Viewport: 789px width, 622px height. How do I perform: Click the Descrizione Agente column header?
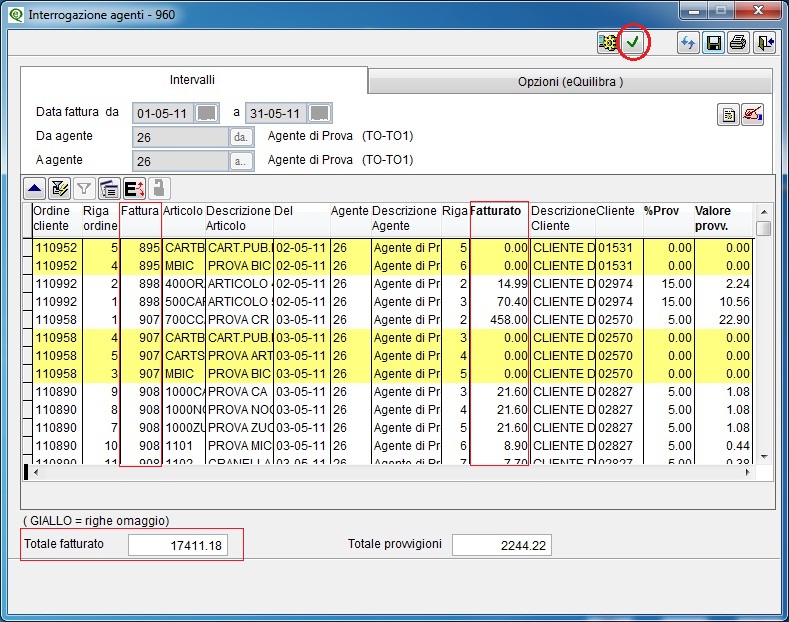(x=406, y=218)
